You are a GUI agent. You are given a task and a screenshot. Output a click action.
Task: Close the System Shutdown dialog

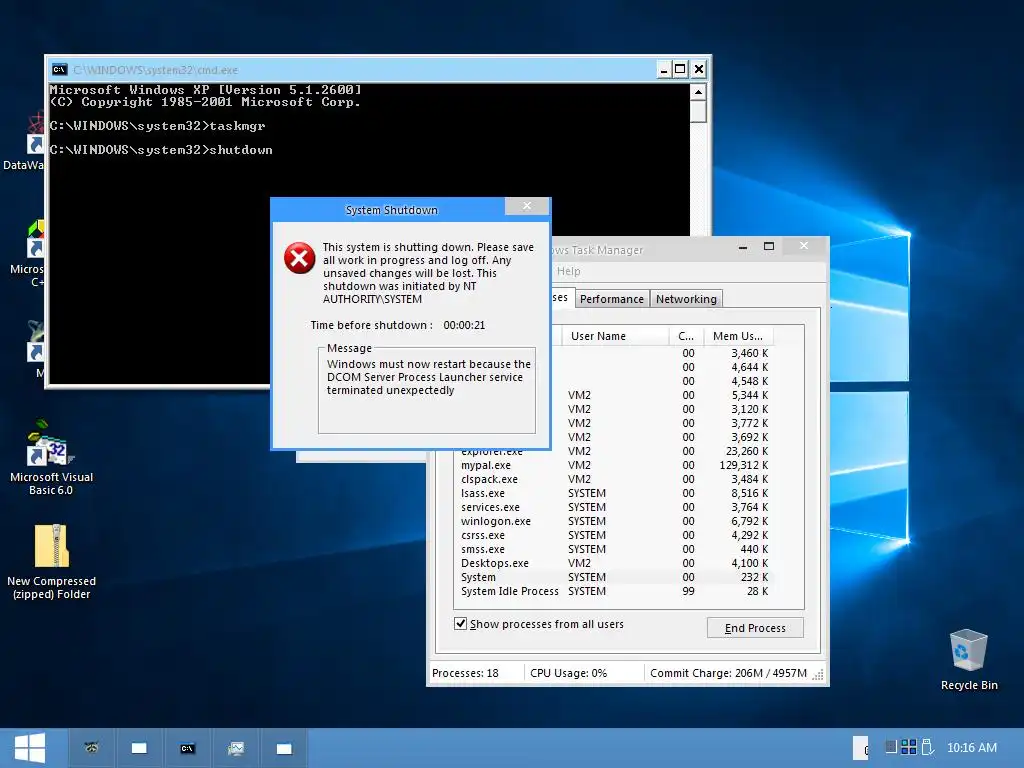pyautogui.click(x=527, y=206)
